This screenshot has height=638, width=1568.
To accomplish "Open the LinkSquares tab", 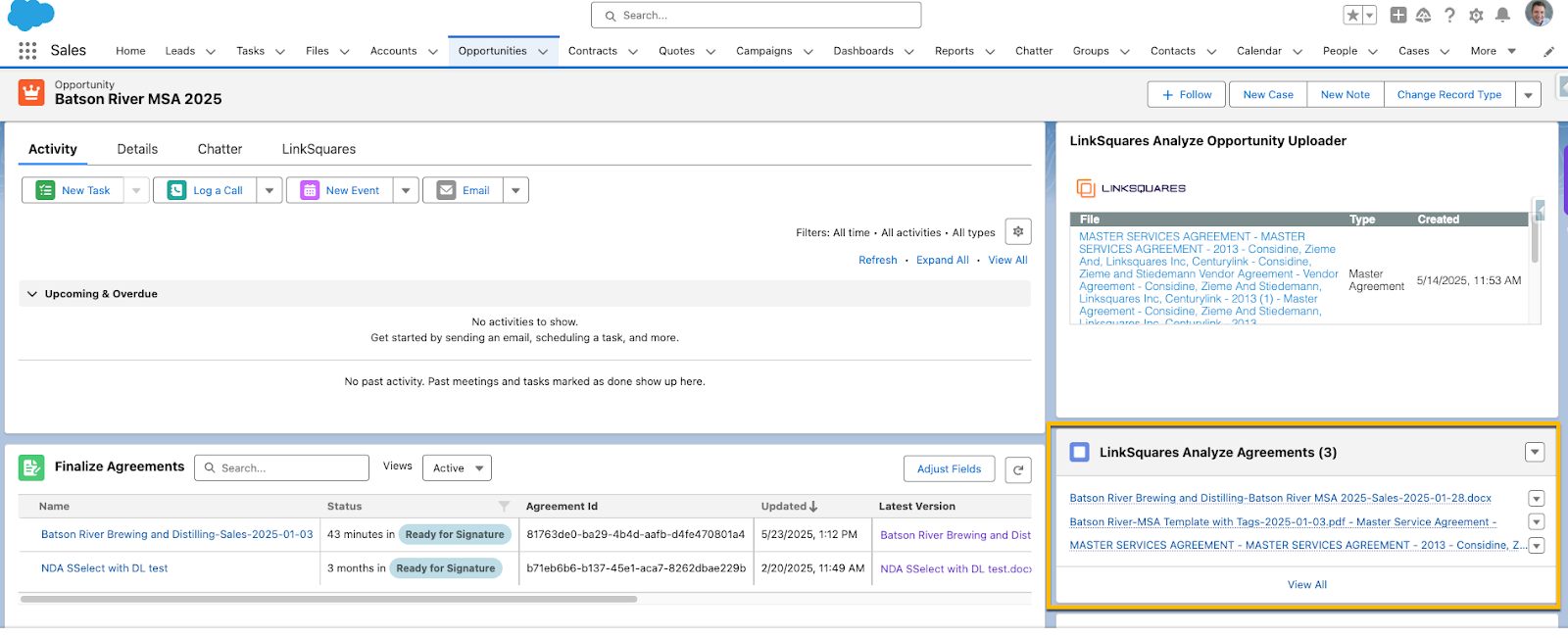I will coord(318,149).
